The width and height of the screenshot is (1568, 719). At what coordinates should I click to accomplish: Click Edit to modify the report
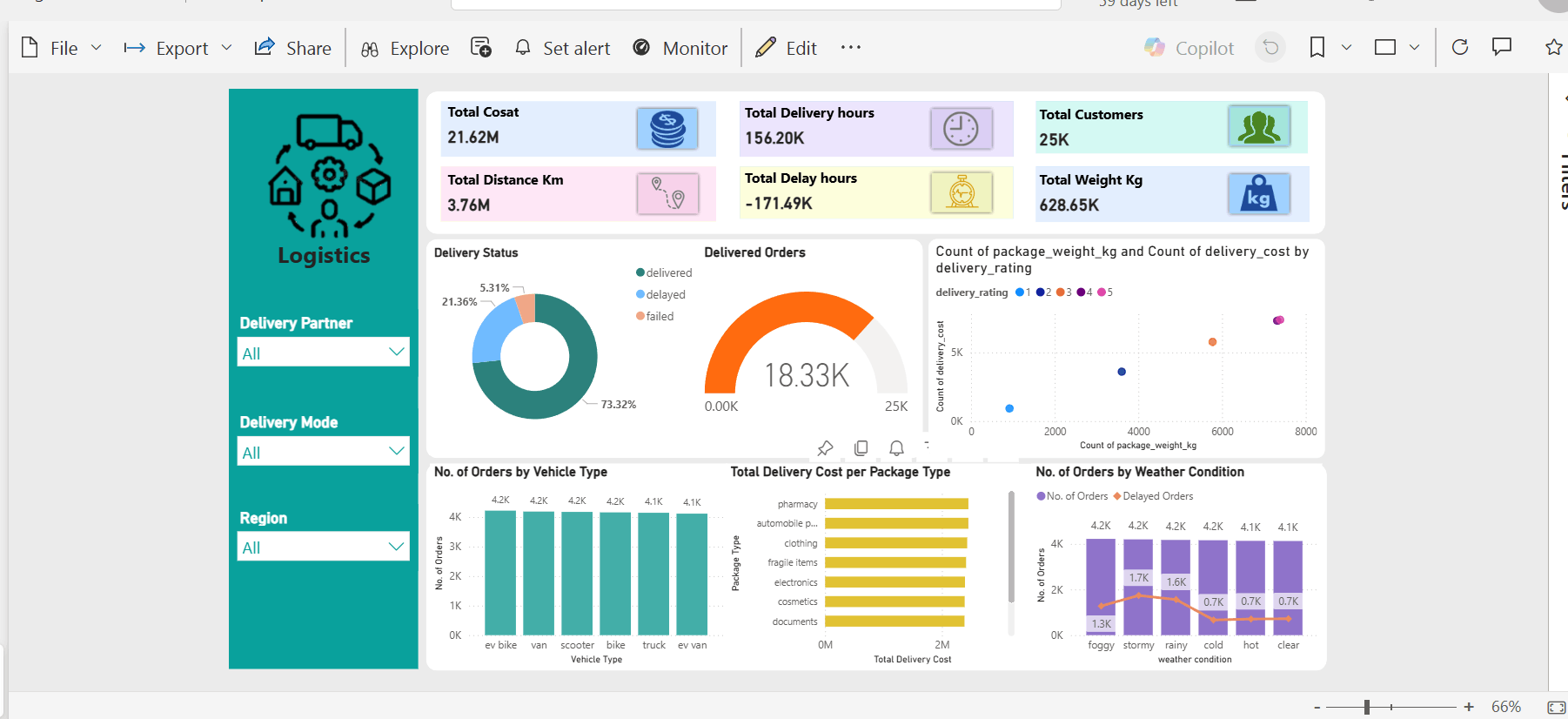(x=787, y=48)
